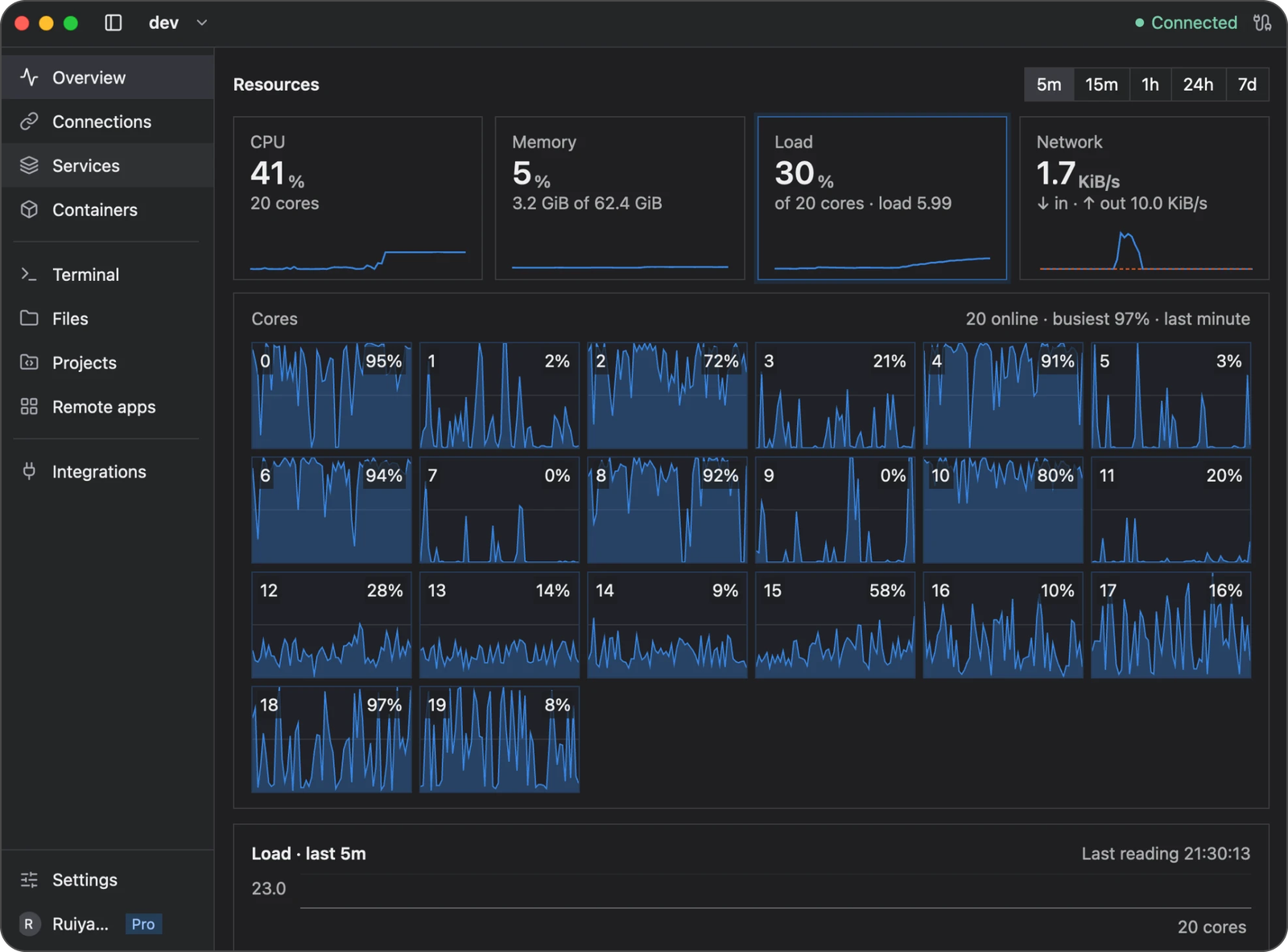Click the Integrations plug icon
The image size is (1288, 952).
tap(29, 471)
